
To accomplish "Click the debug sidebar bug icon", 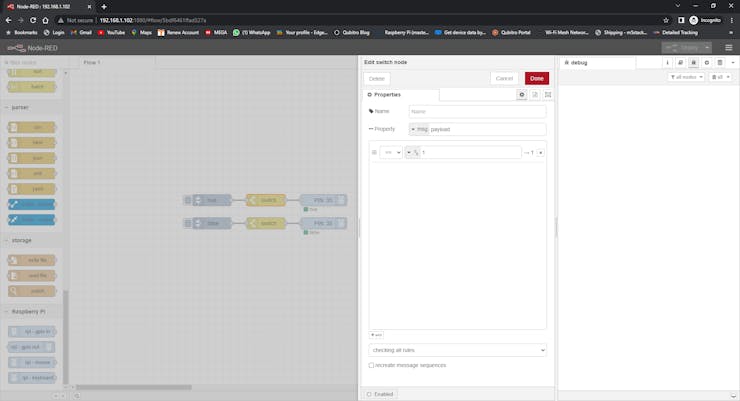I will (x=693, y=62).
